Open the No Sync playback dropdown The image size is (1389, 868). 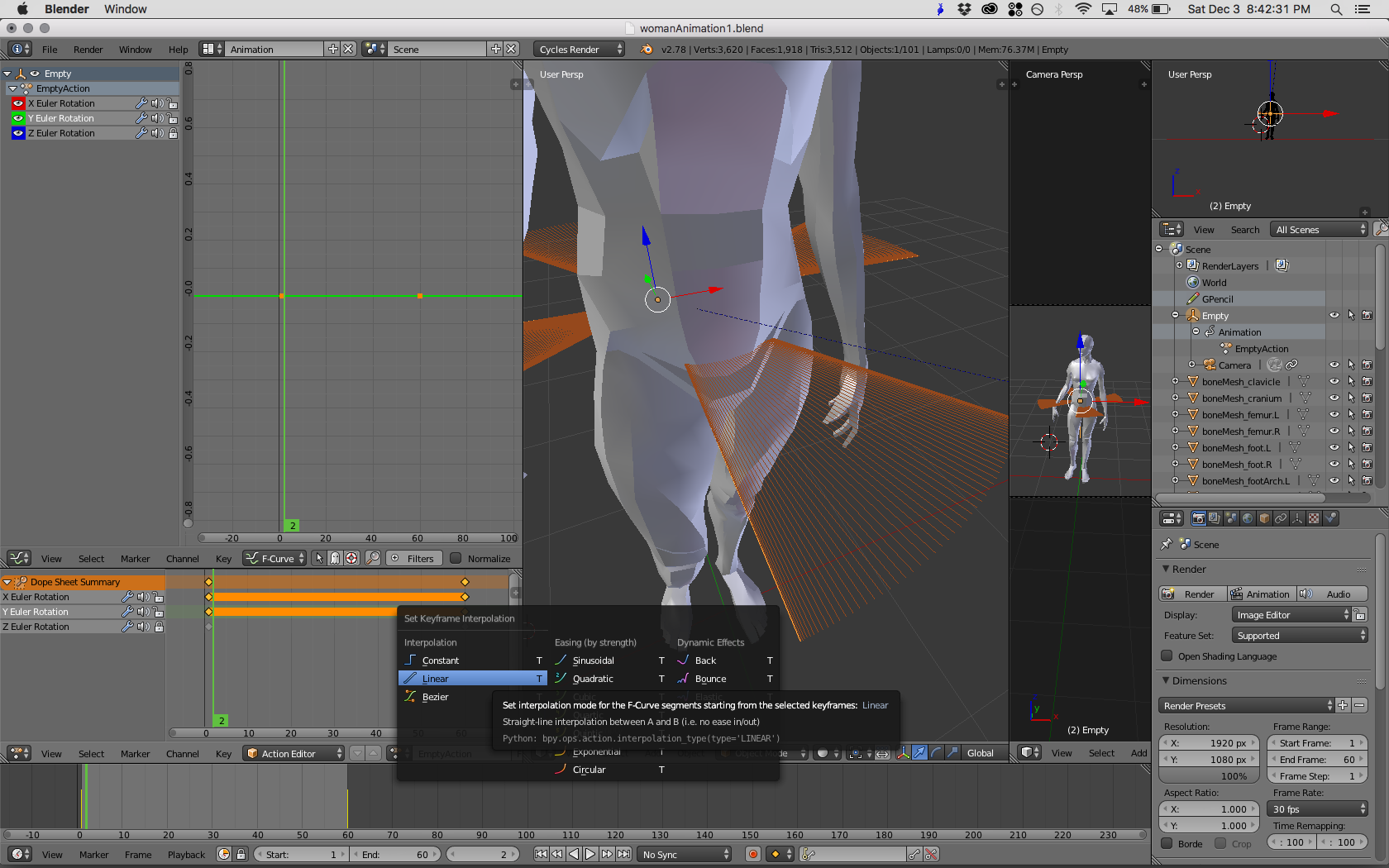coord(685,854)
